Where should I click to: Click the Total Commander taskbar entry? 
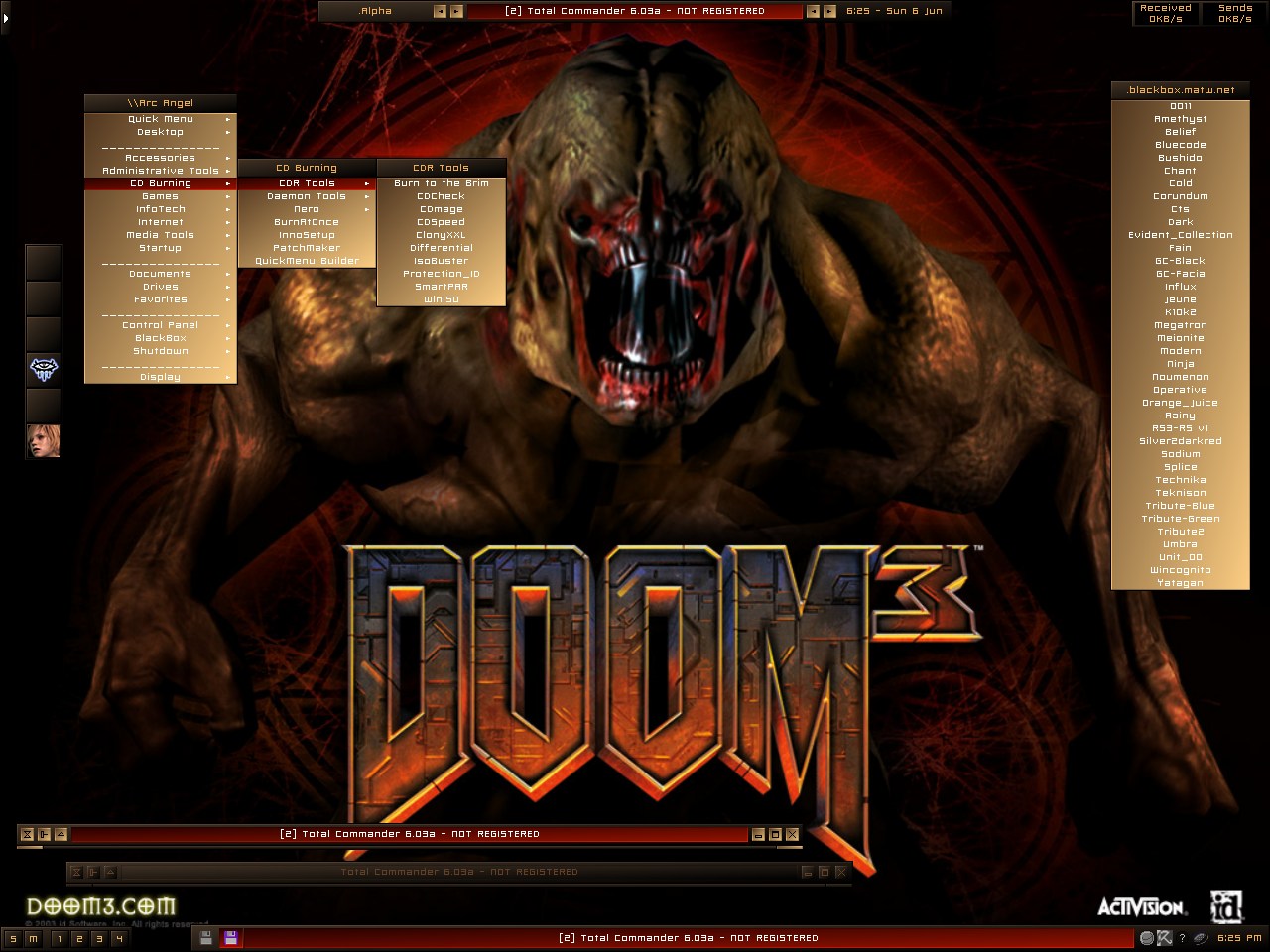pos(689,938)
